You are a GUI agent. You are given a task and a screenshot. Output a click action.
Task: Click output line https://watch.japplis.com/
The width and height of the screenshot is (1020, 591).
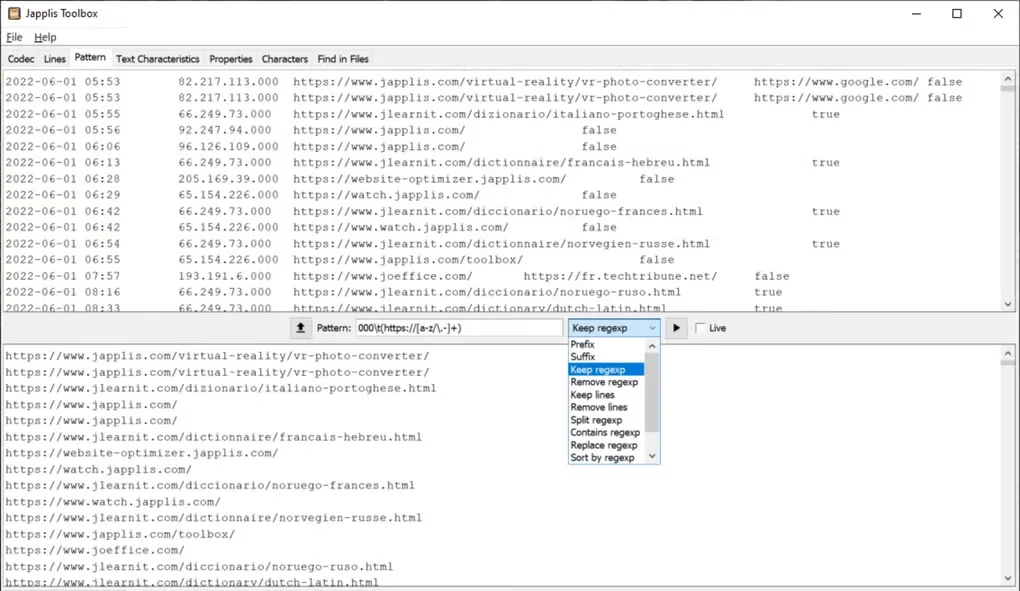pyautogui.click(x=99, y=469)
